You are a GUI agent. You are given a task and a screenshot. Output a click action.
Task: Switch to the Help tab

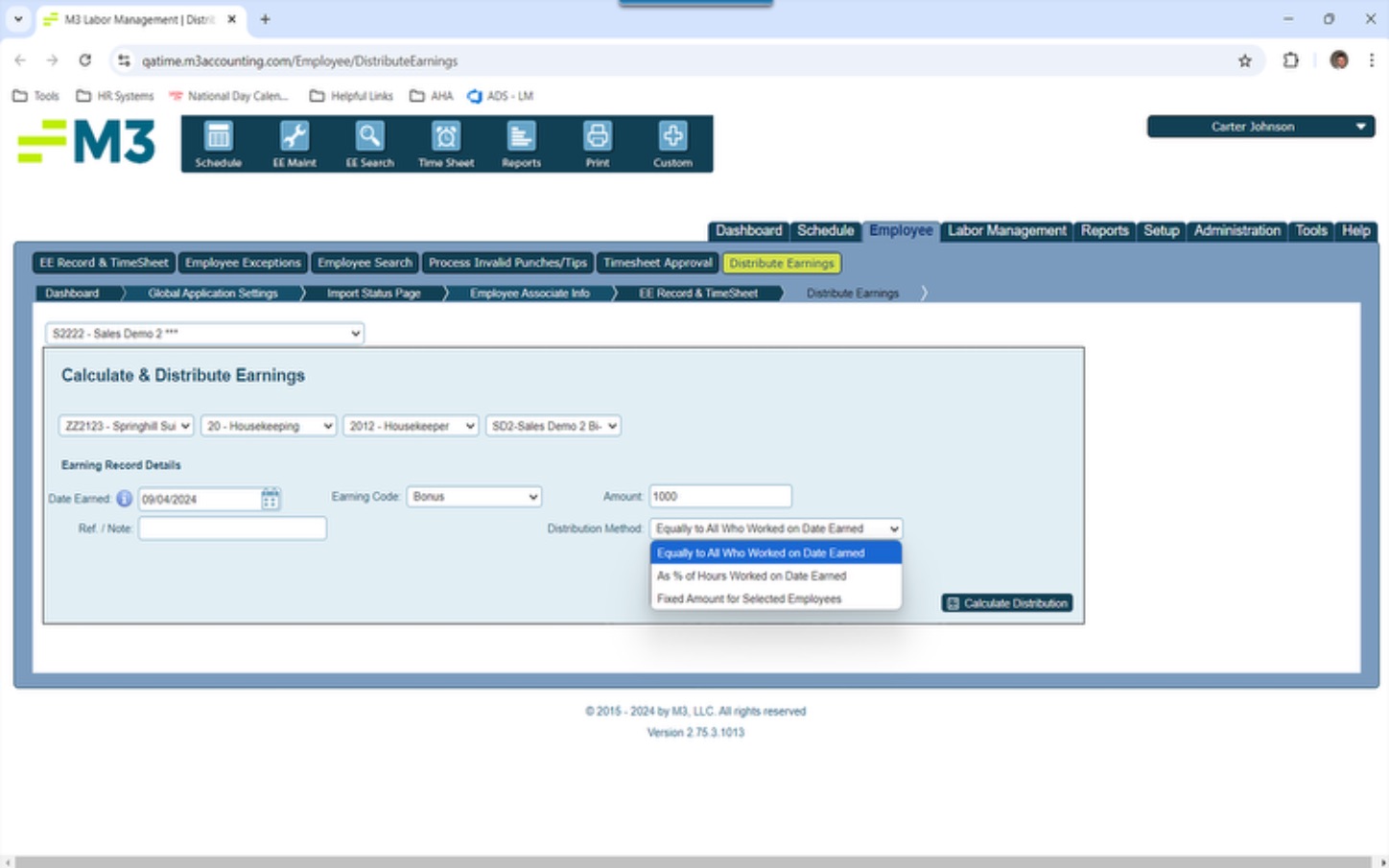pos(1356,231)
